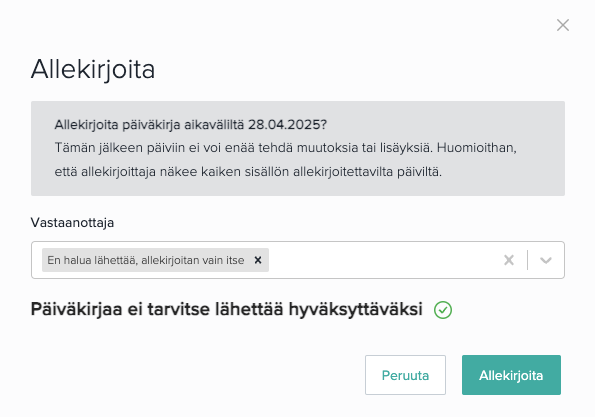This screenshot has width=595, height=417.
Task: Click the vertical separator beside the dropdown chevron
Action: (x=527, y=260)
